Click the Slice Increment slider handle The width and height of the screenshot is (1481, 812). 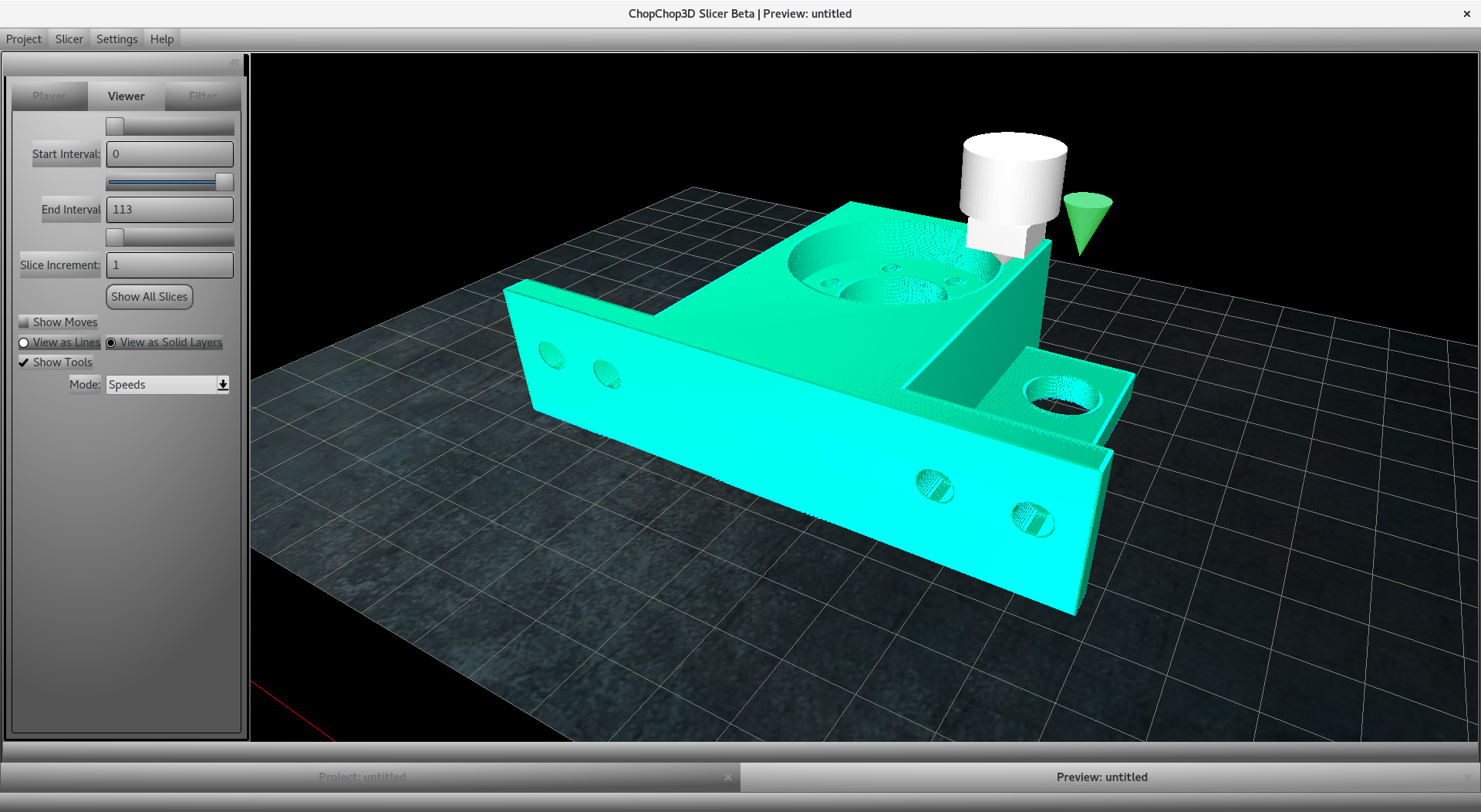point(115,238)
